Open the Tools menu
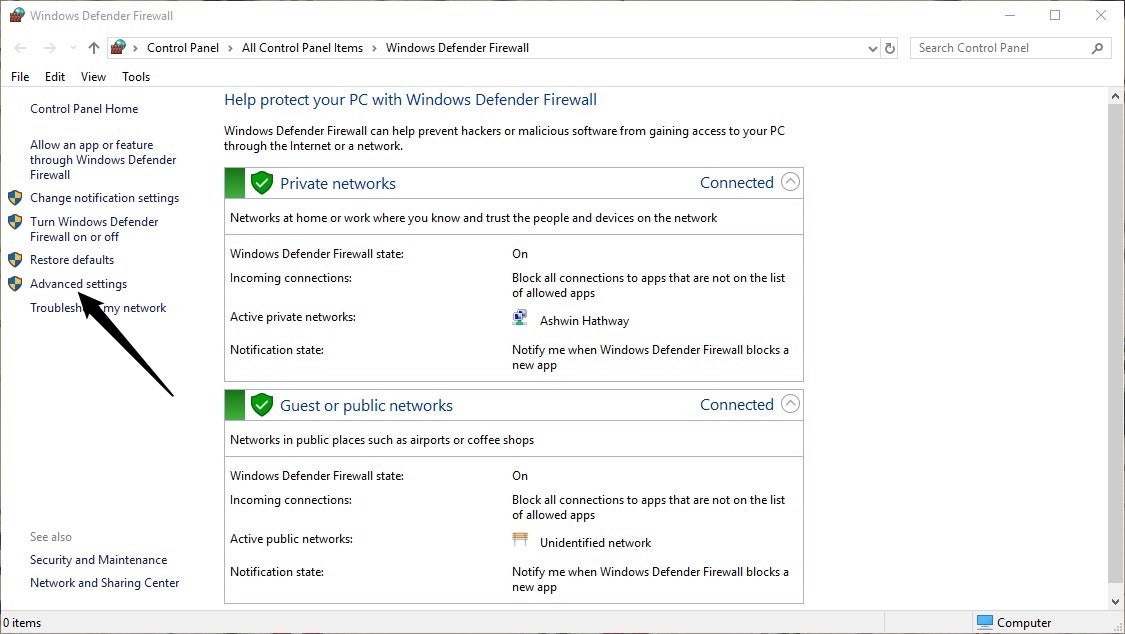The width and height of the screenshot is (1125, 634). click(136, 77)
